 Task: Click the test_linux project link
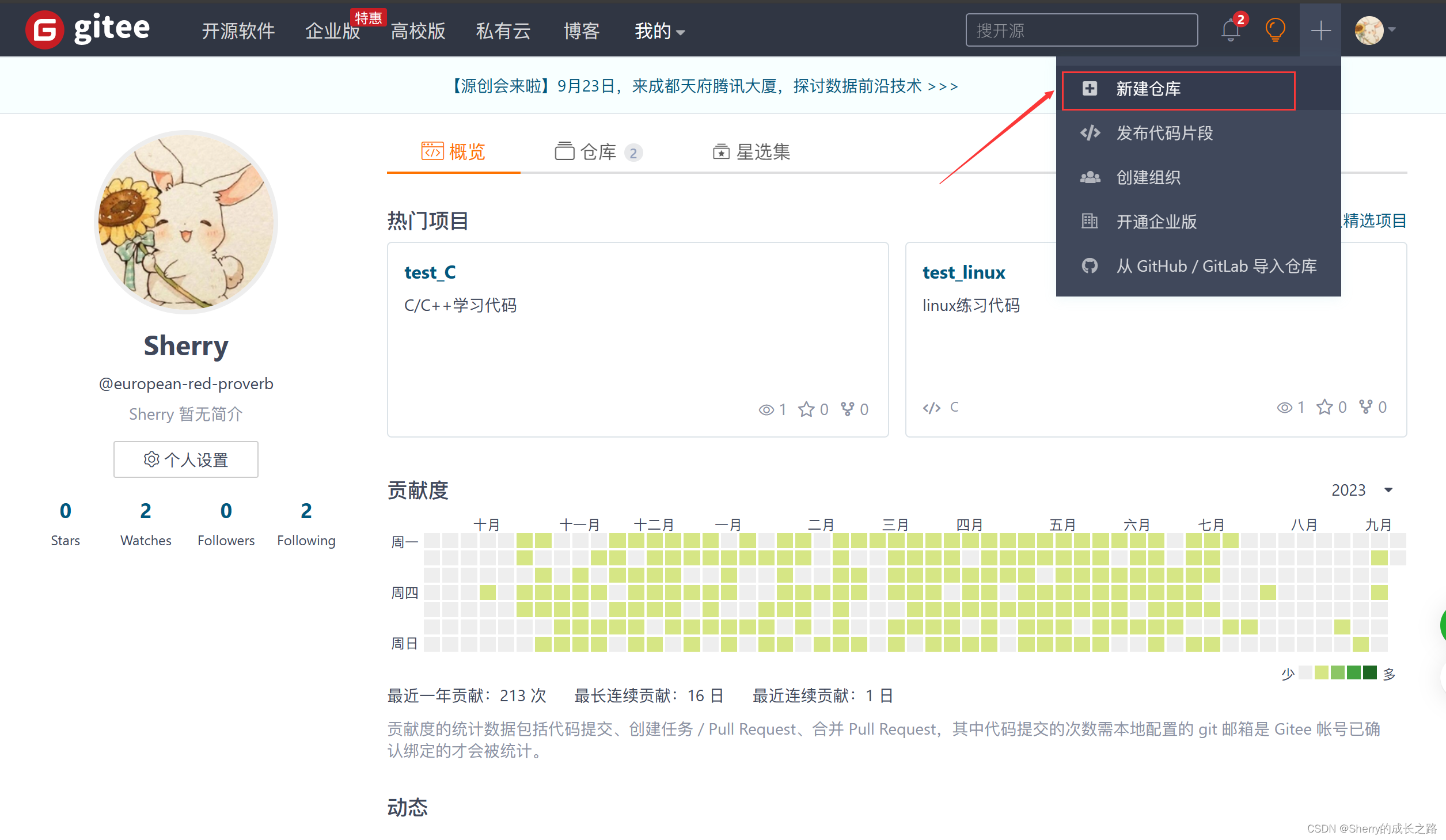point(962,271)
